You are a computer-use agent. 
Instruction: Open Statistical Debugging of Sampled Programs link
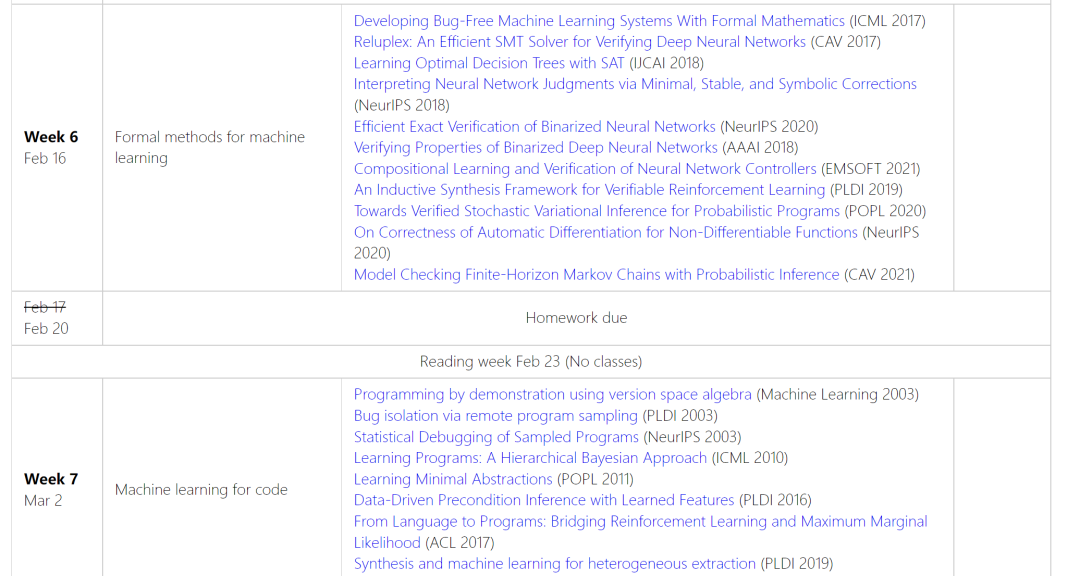(x=496, y=437)
